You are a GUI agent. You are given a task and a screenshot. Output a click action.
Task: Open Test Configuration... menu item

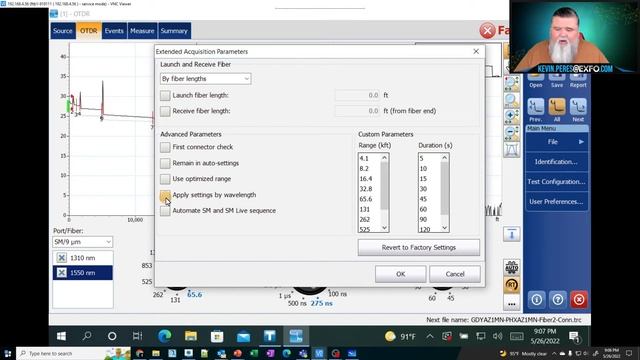[557, 182]
